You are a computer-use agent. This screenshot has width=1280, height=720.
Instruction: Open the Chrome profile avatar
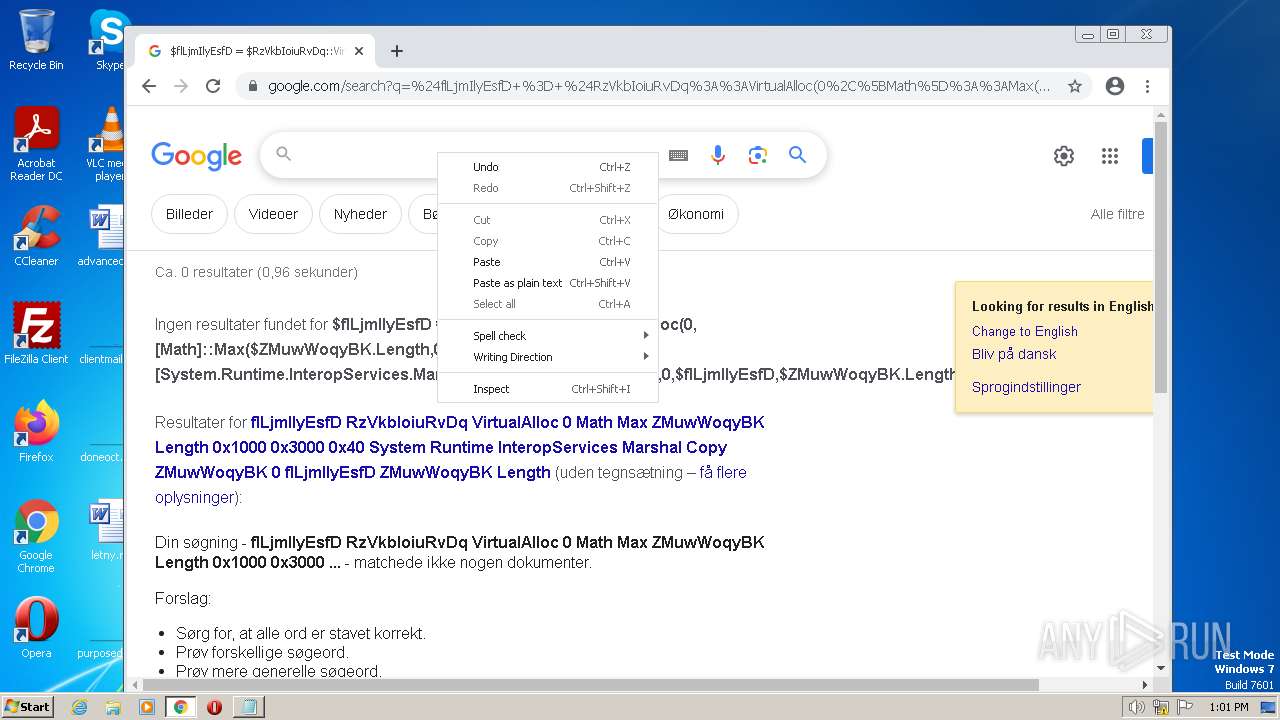coord(1115,86)
